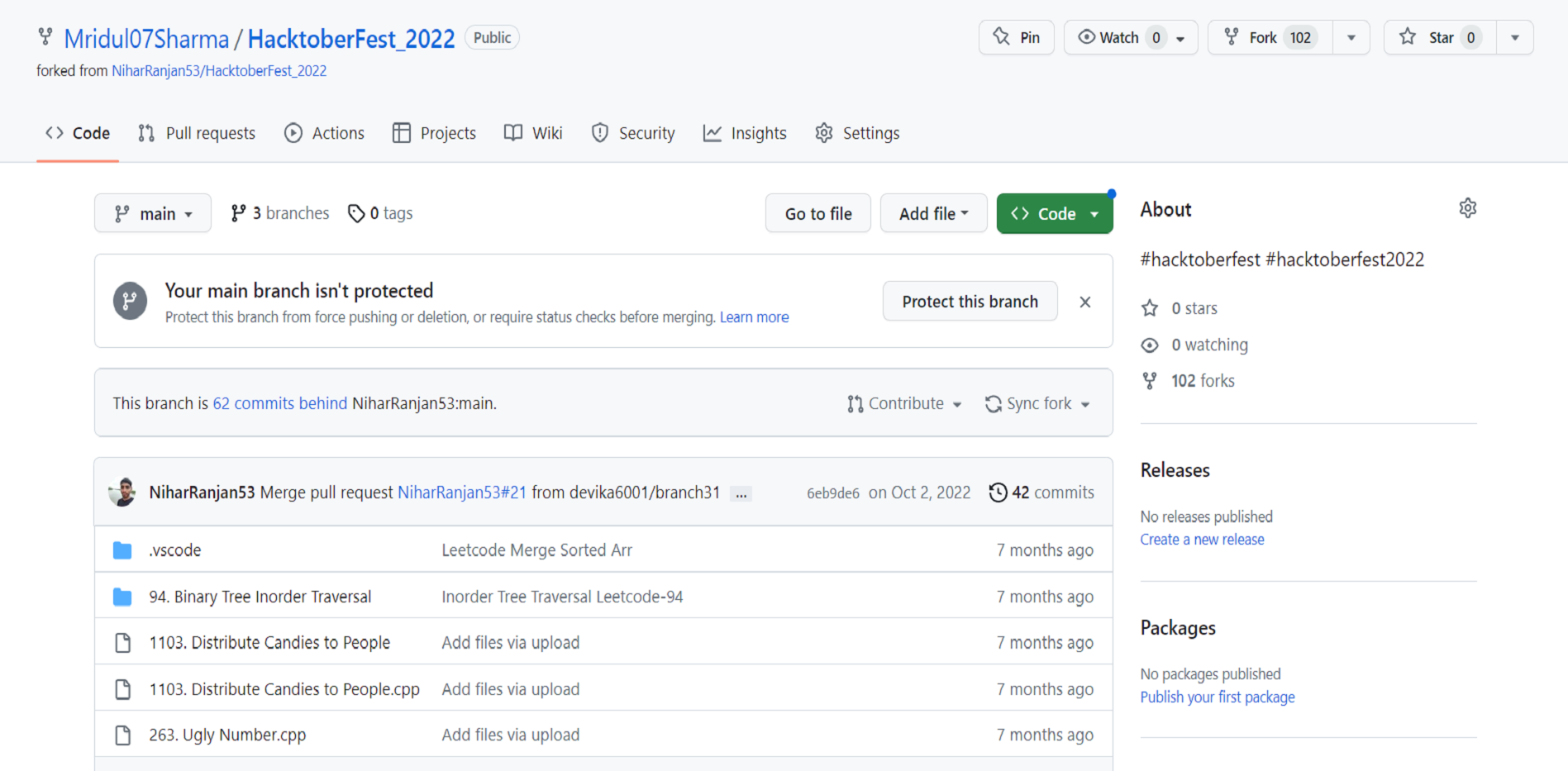Click the file icon for 1103. Distribute Candies to People.cpp
1568x771 pixels.
[122, 689]
